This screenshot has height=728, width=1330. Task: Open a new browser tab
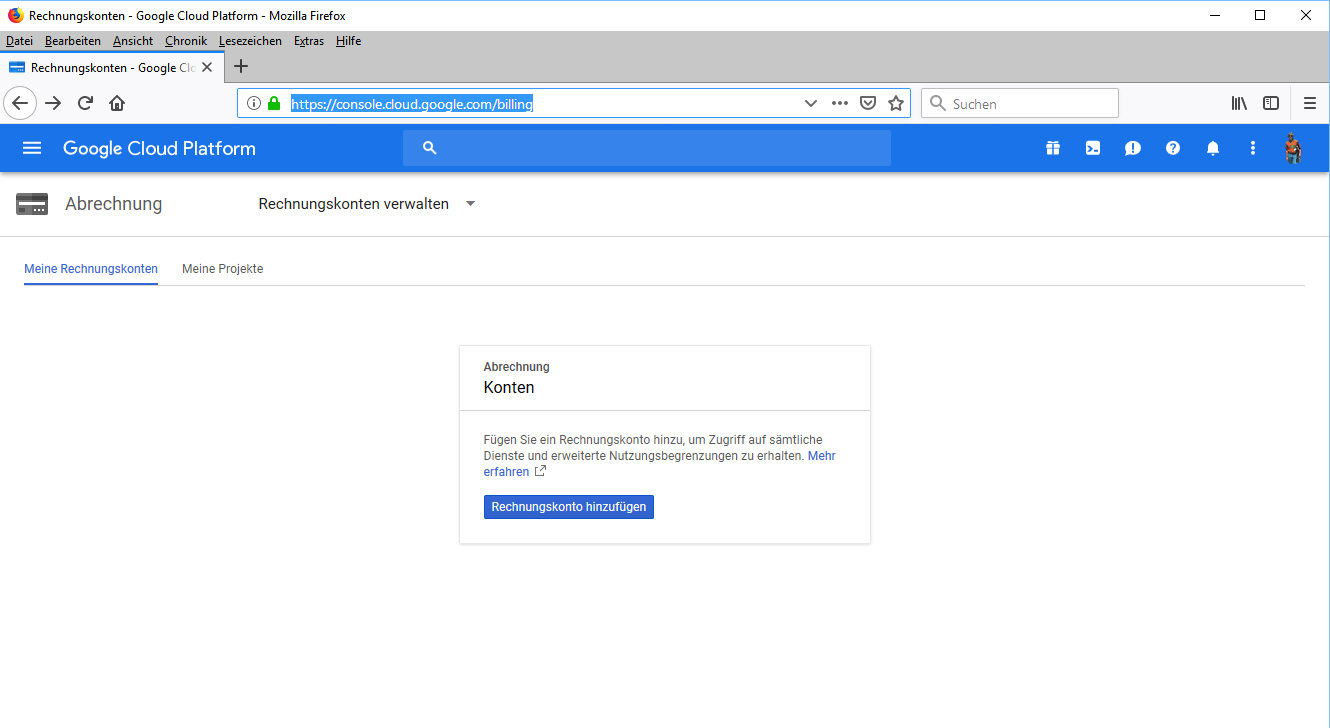pyautogui.click(x=240, y=67)
